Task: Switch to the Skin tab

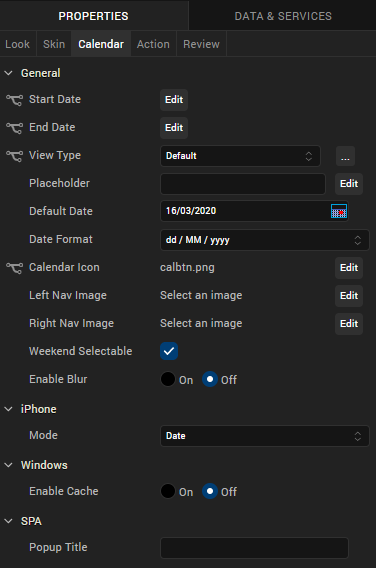Action: 54,44
